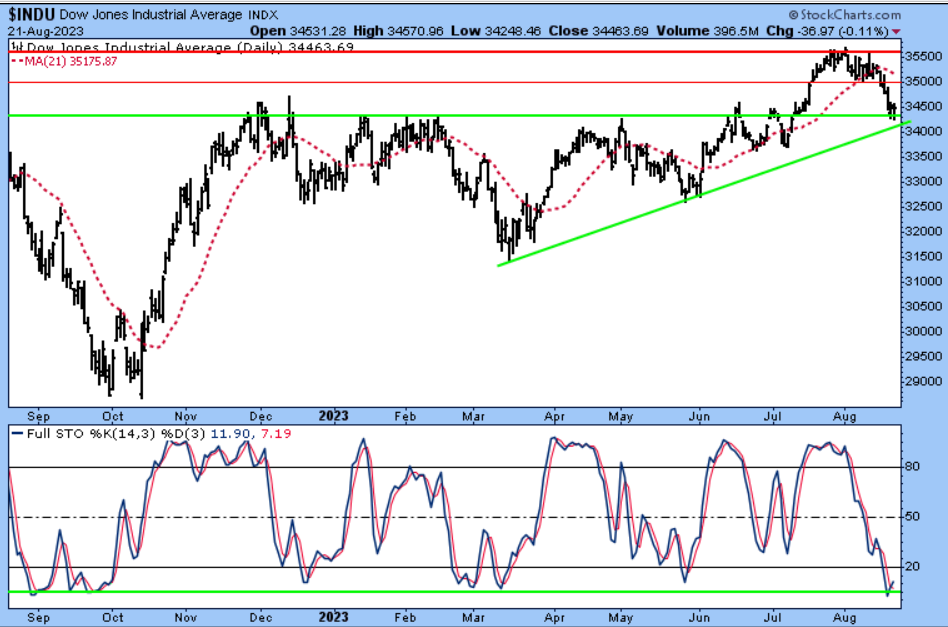This screenshot has height=627, width=948.
Task: Click Mar on the price chart axis
Action: (x=473, y=417)
